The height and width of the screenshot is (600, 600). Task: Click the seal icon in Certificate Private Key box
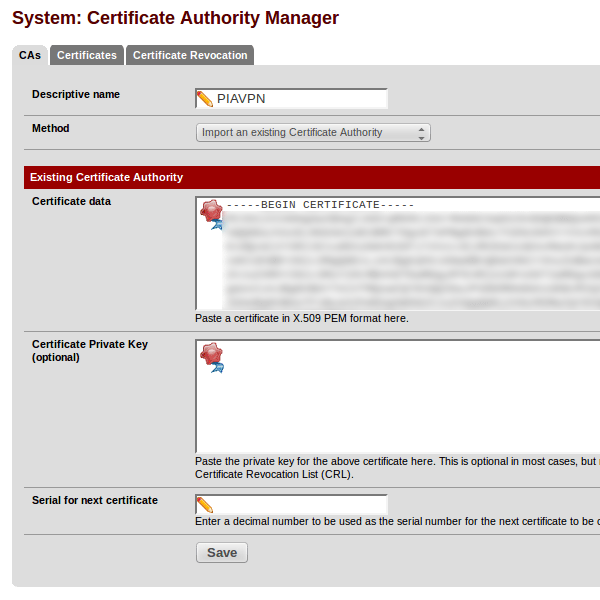pos(212,357)
